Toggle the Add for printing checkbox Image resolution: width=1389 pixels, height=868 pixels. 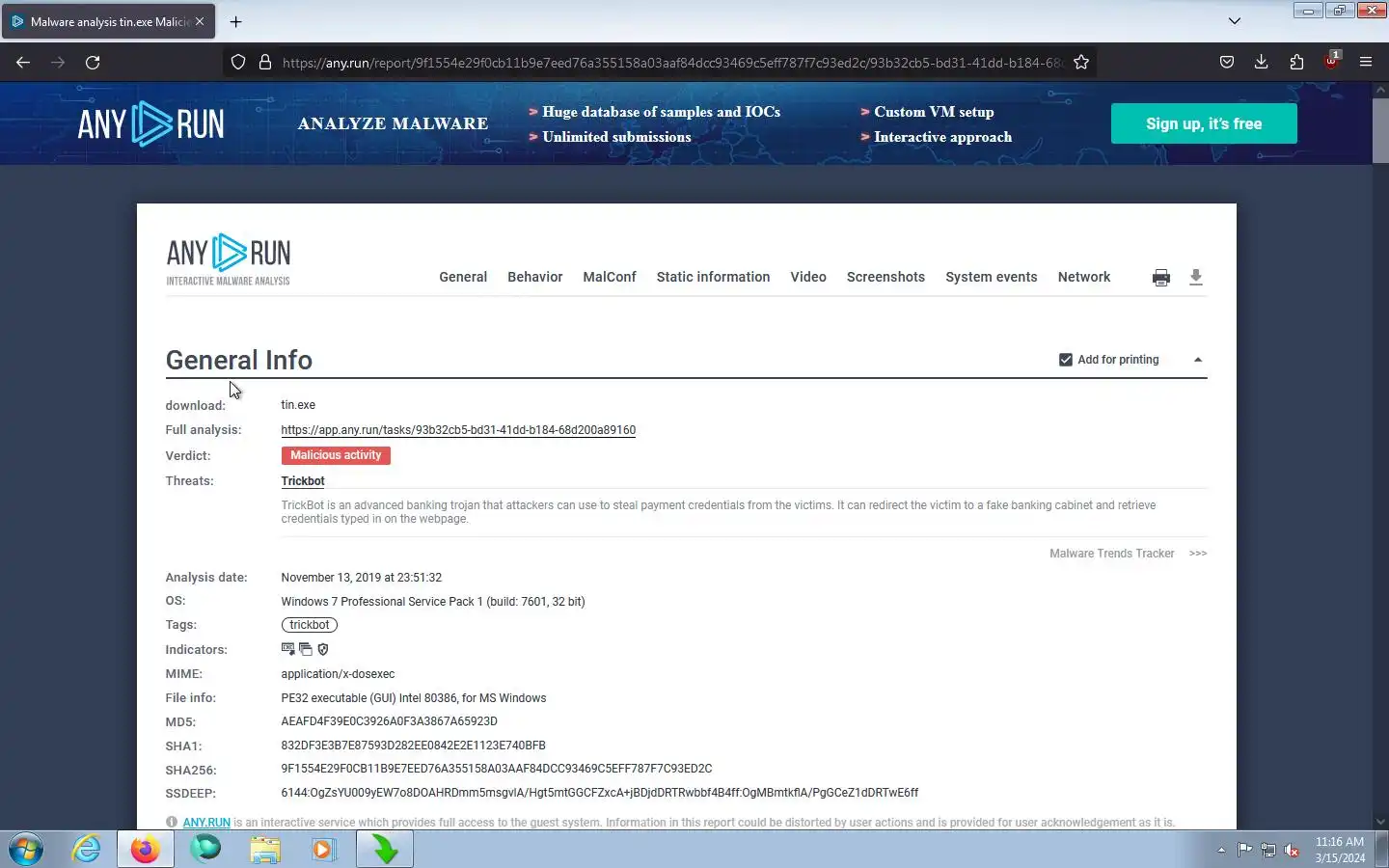point(1066,360)
